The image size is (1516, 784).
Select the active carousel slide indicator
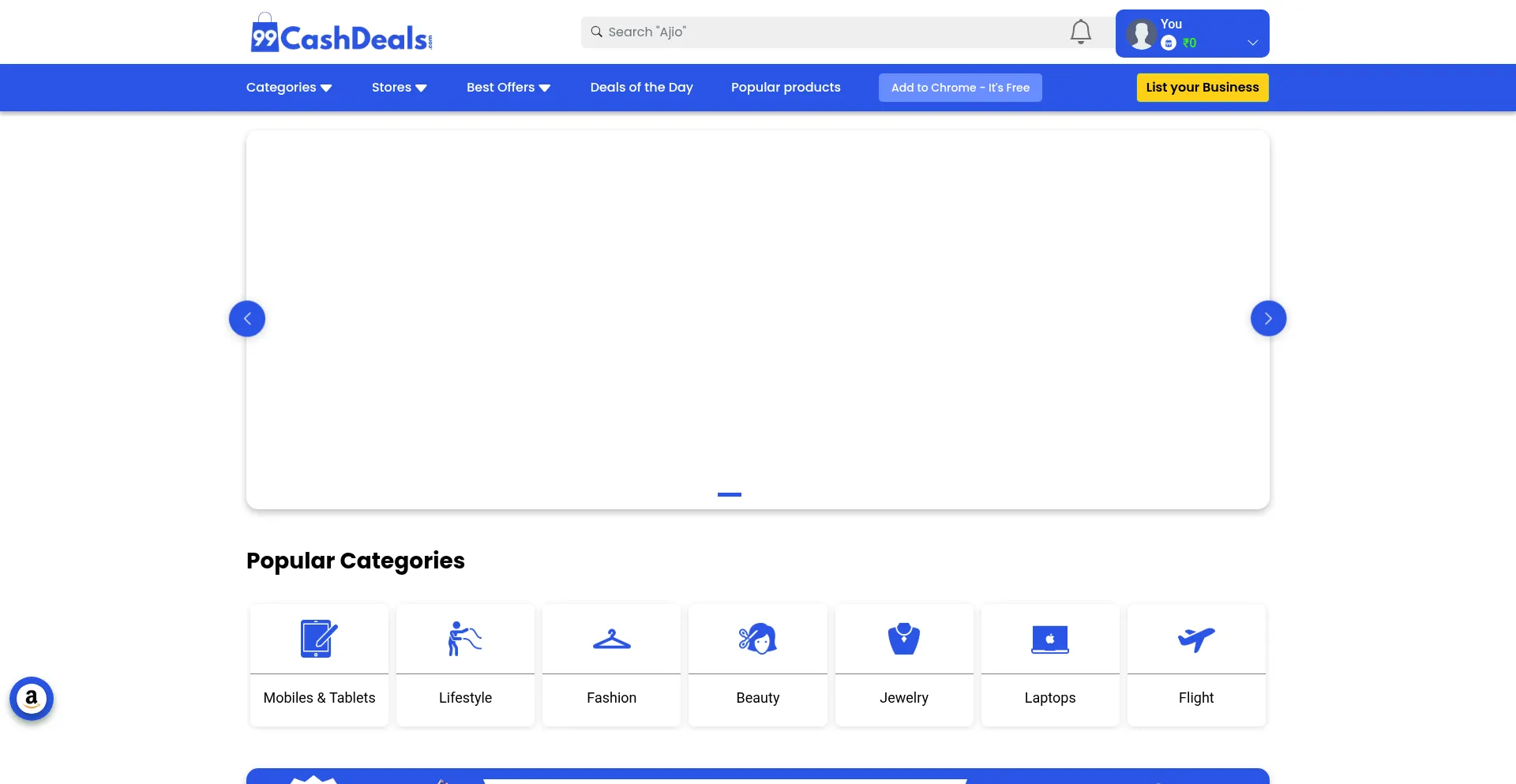coord(730,494)
